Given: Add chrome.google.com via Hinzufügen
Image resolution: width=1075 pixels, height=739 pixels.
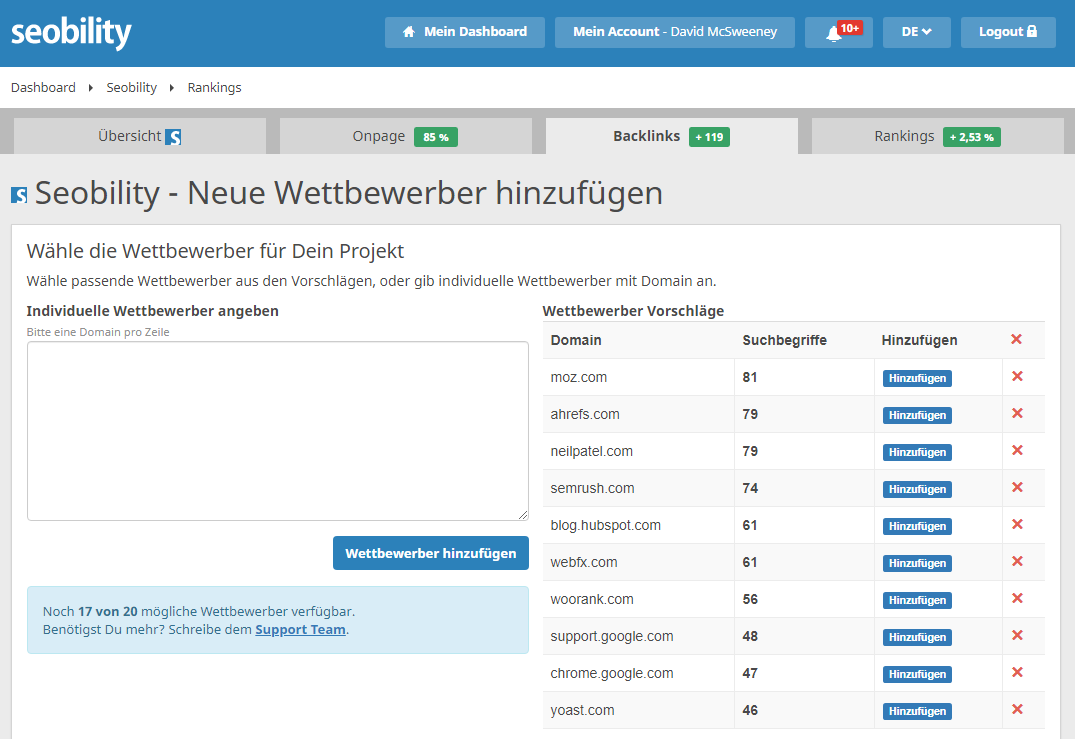Looking at the screenshot, I should [x=917, y=675].
